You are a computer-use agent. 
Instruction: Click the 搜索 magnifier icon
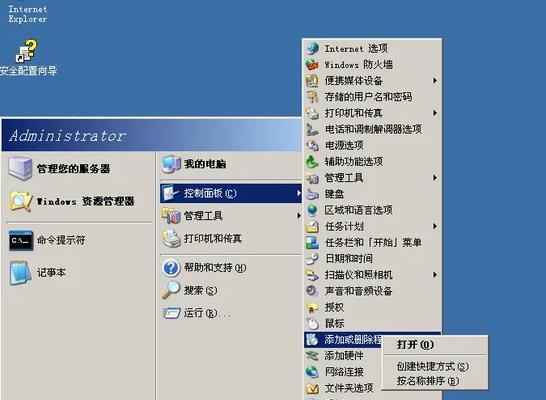click(x=171, y=290)
